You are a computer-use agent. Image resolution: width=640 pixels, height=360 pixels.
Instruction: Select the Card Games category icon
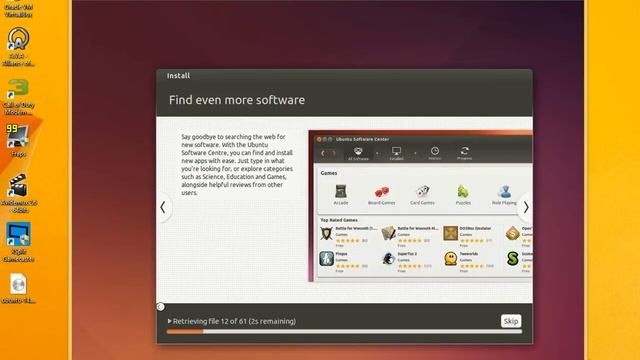pos(422,191)
